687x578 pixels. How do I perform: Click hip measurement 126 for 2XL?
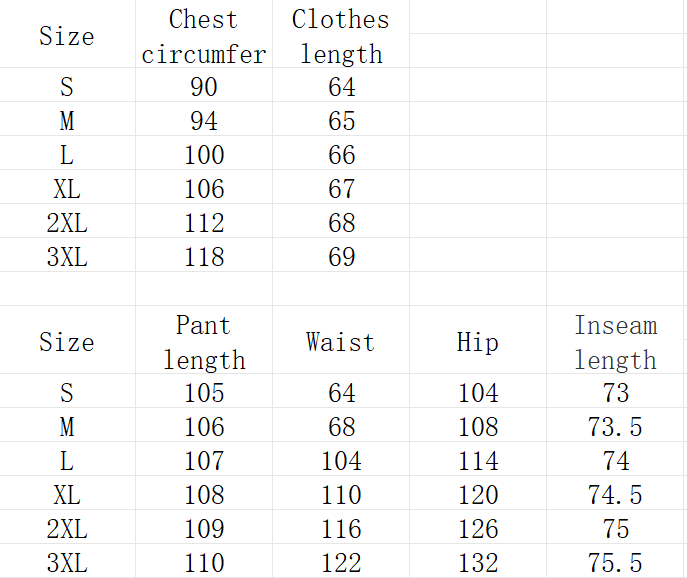[477, 529]
